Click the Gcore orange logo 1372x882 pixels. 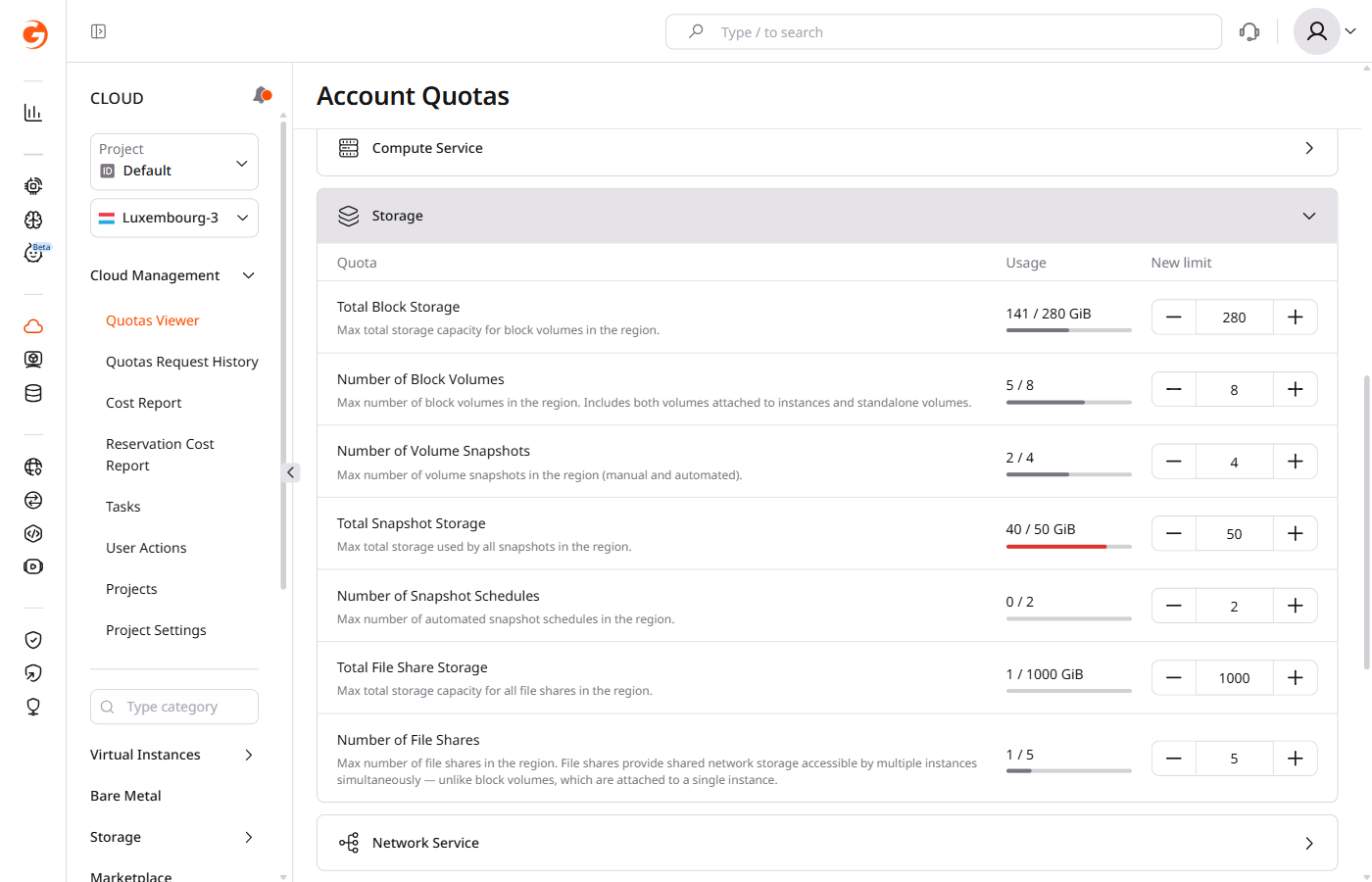34,34
